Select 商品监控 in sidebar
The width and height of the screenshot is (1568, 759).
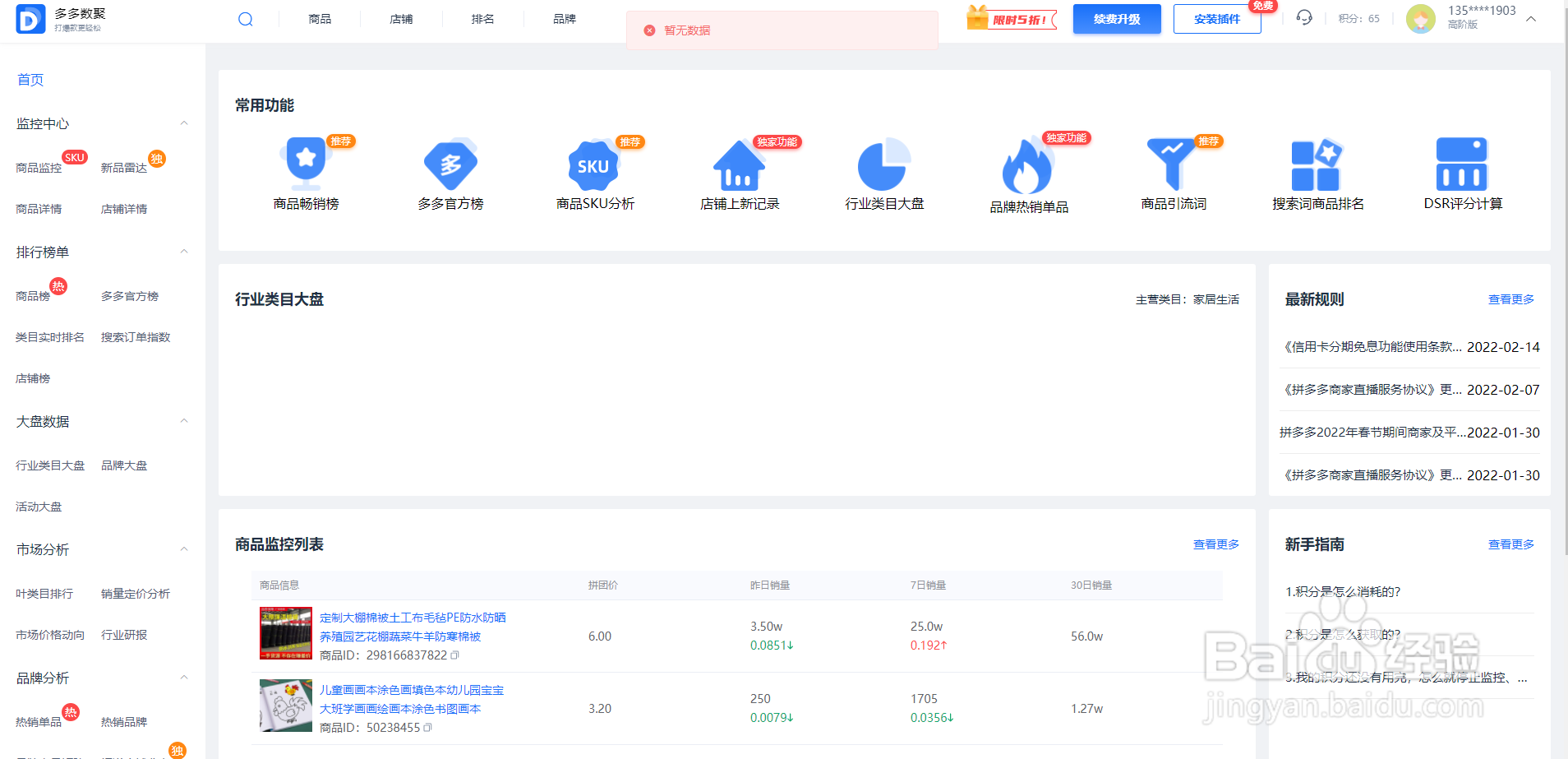pyautogui.click(x=39, y=168)
